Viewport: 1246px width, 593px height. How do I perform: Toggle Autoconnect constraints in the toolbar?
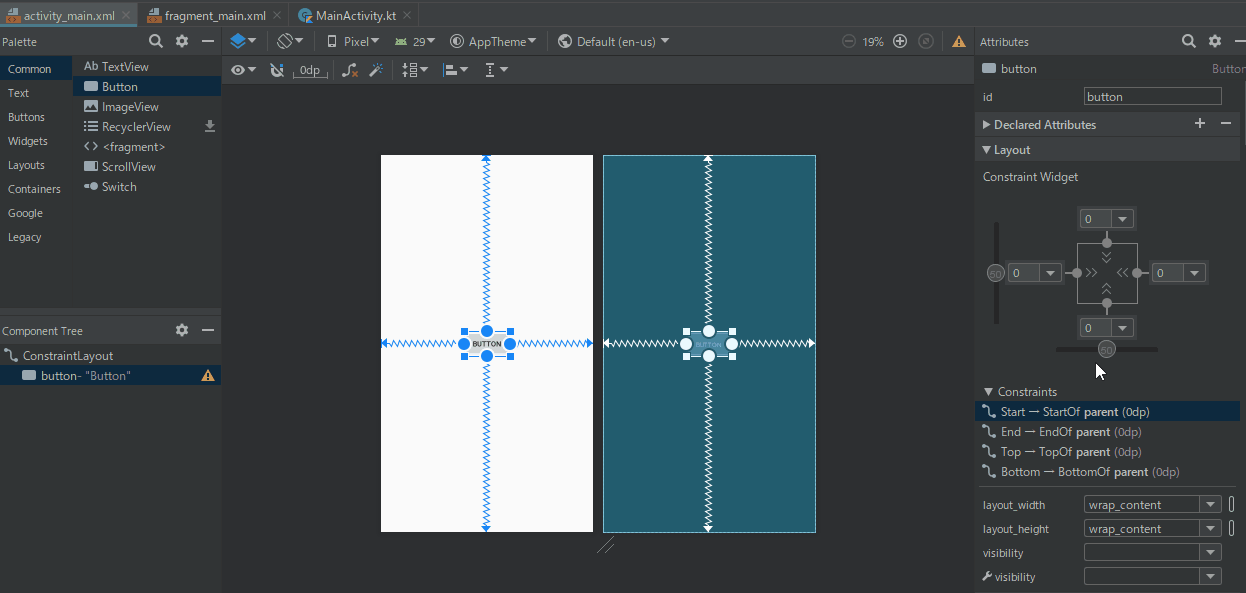tap(277, 70)
